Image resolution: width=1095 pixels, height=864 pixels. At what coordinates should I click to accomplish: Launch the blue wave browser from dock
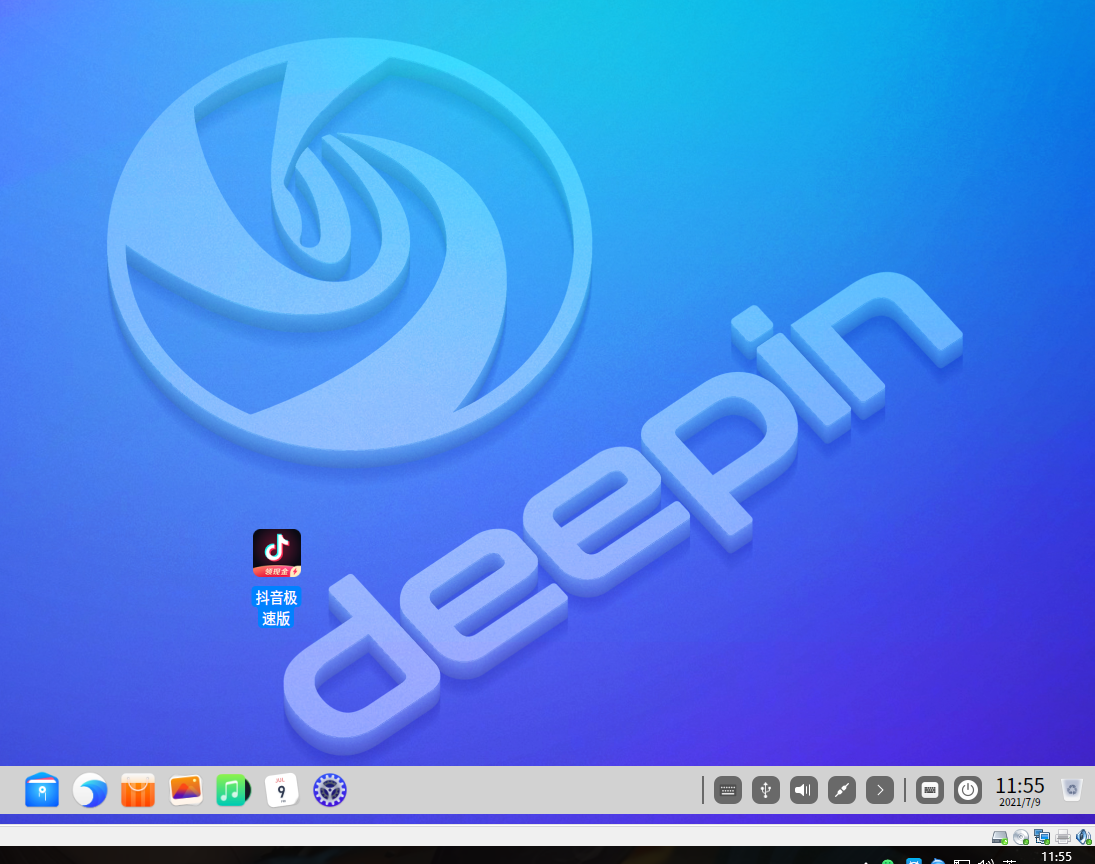click(x=90, y=790)
